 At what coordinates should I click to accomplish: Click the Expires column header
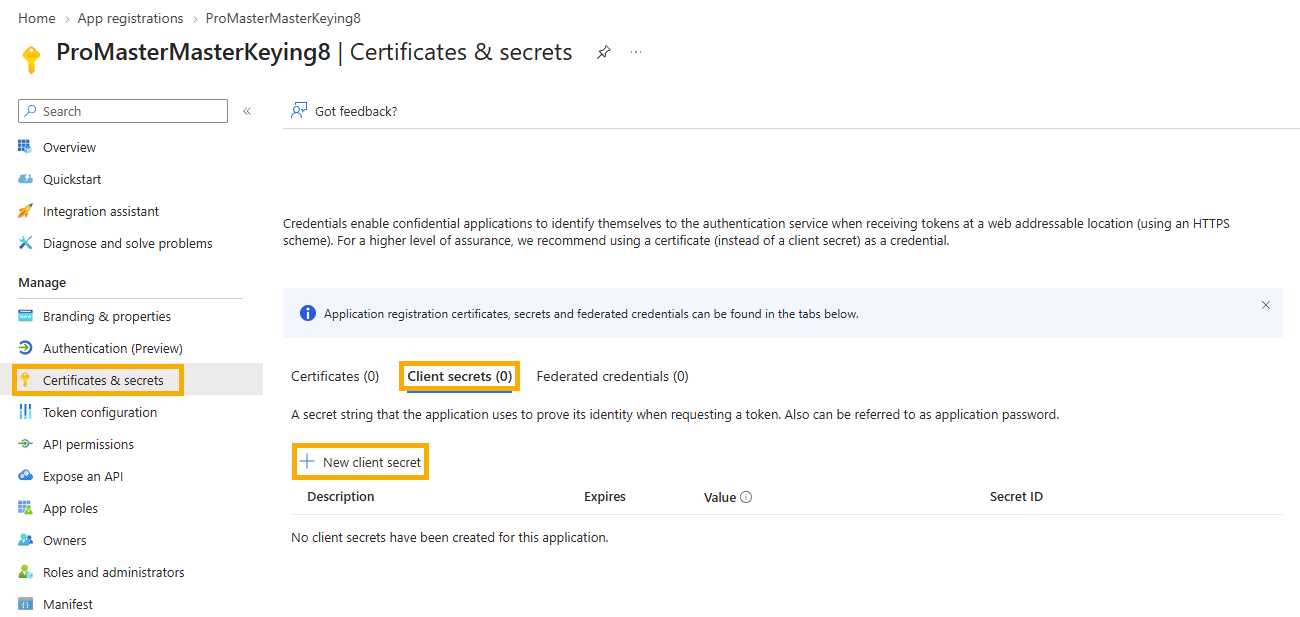pos(605,497)
